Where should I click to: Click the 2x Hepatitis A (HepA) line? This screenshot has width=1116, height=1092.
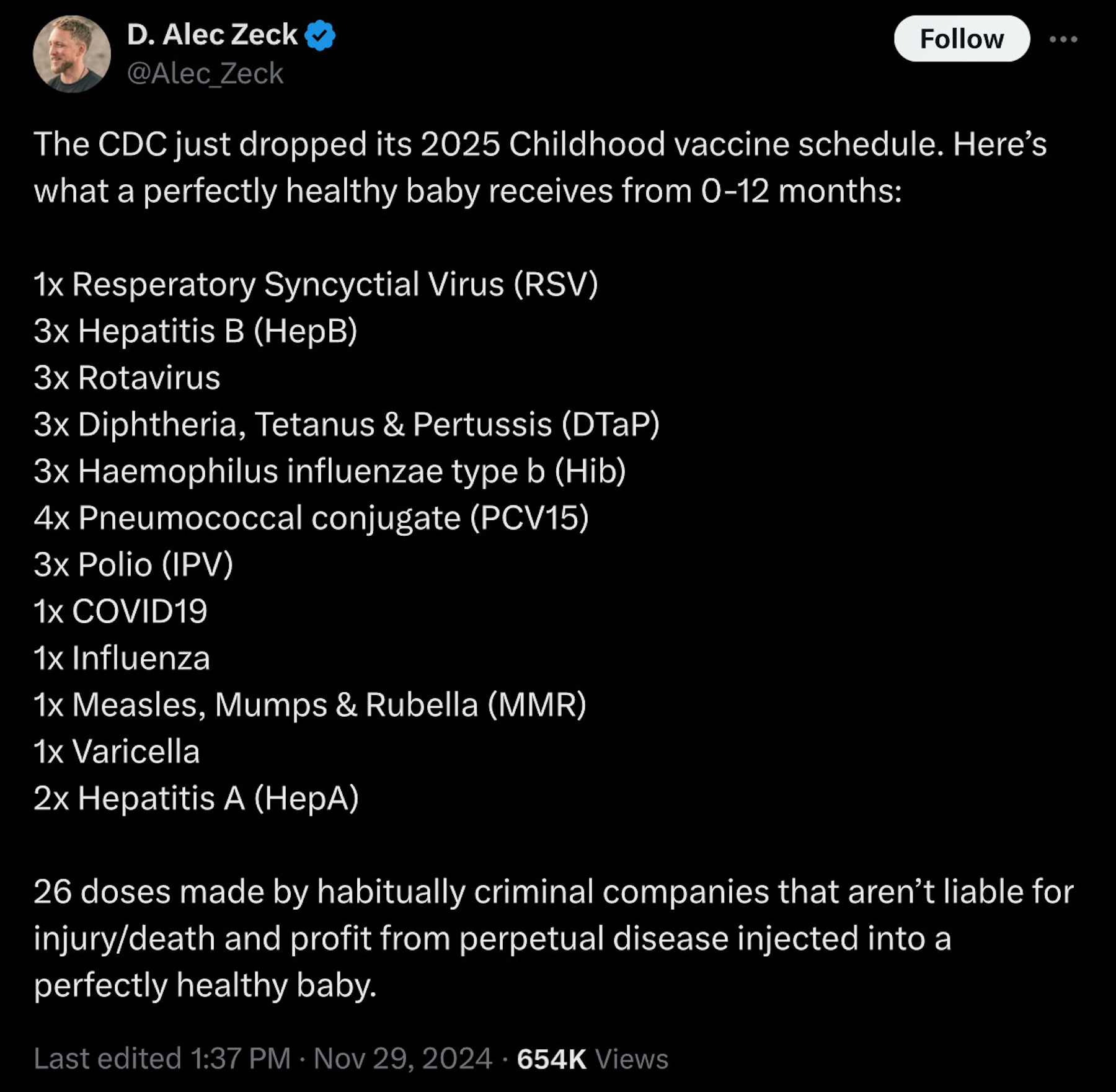point(197,798)
